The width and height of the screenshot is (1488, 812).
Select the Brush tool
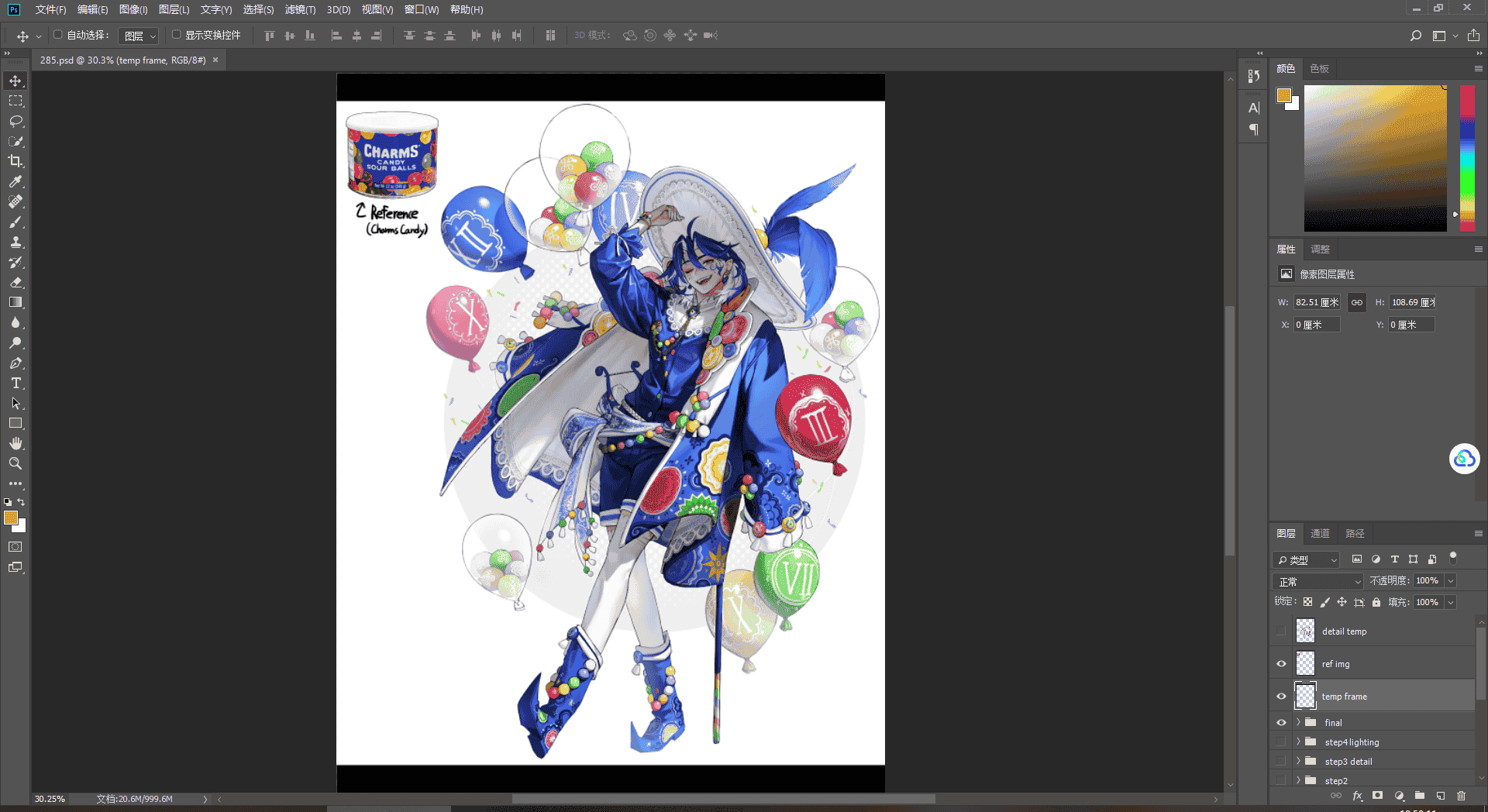[15, 222]
